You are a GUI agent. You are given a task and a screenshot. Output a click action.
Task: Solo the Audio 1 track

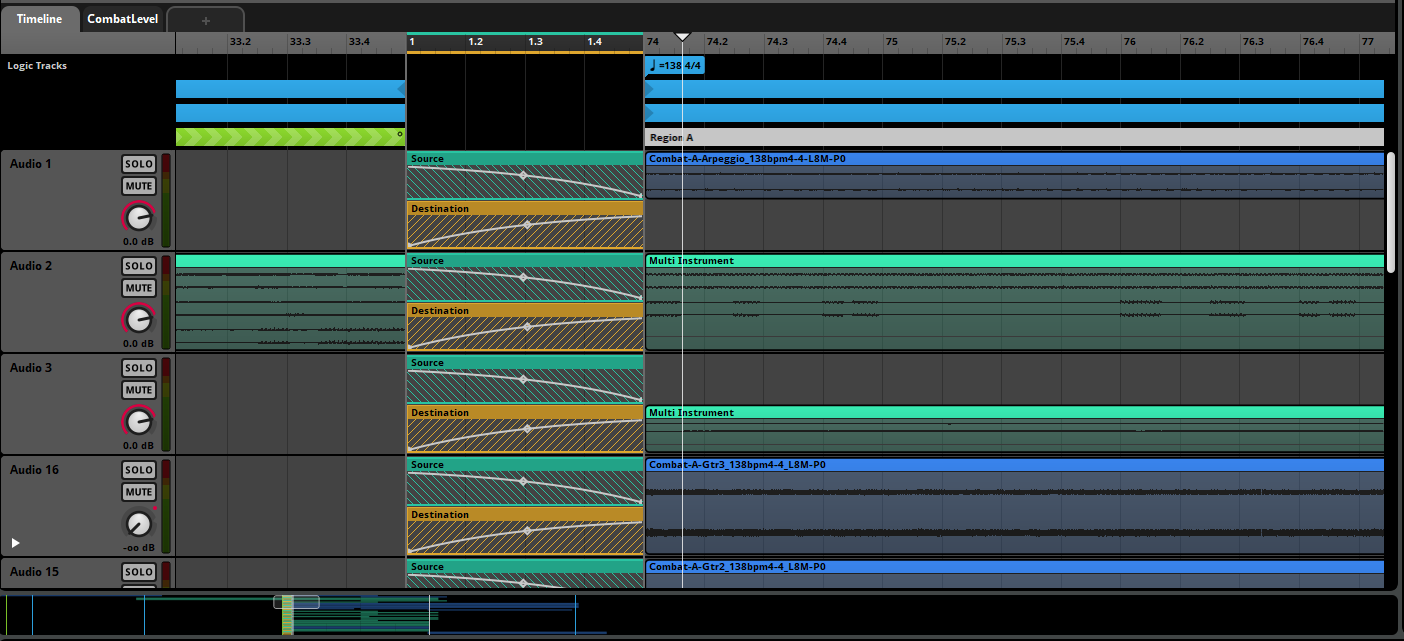pyautogui.click(x=139, y=164)
